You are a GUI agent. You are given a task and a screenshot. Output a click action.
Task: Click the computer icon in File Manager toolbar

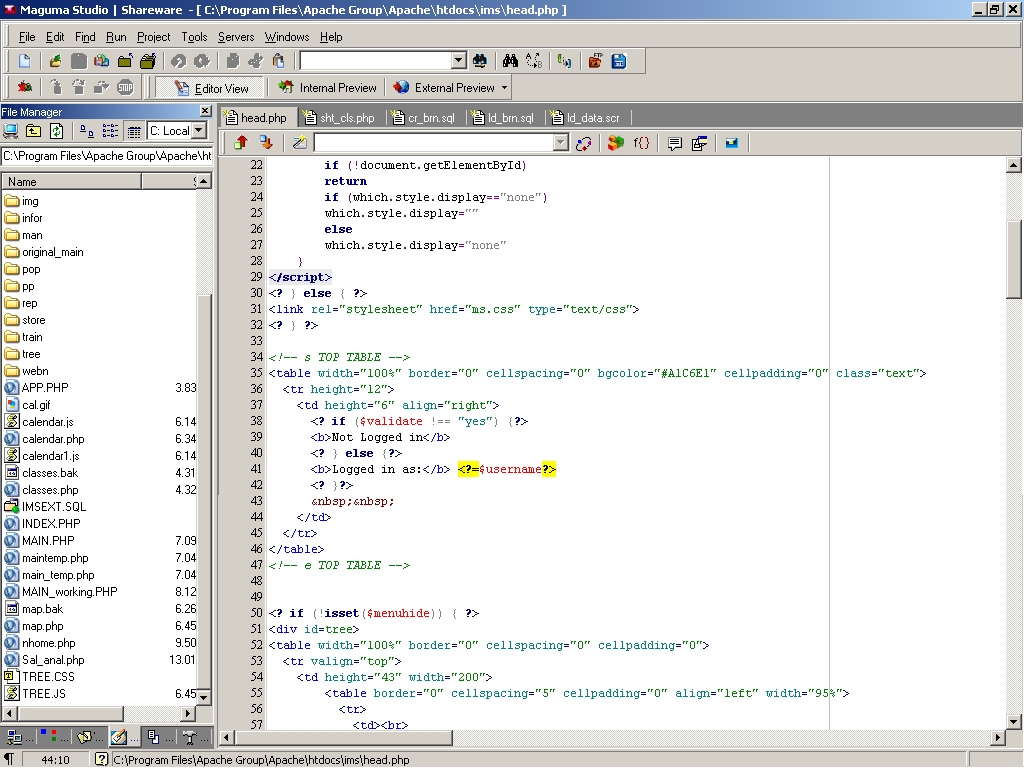10,131
